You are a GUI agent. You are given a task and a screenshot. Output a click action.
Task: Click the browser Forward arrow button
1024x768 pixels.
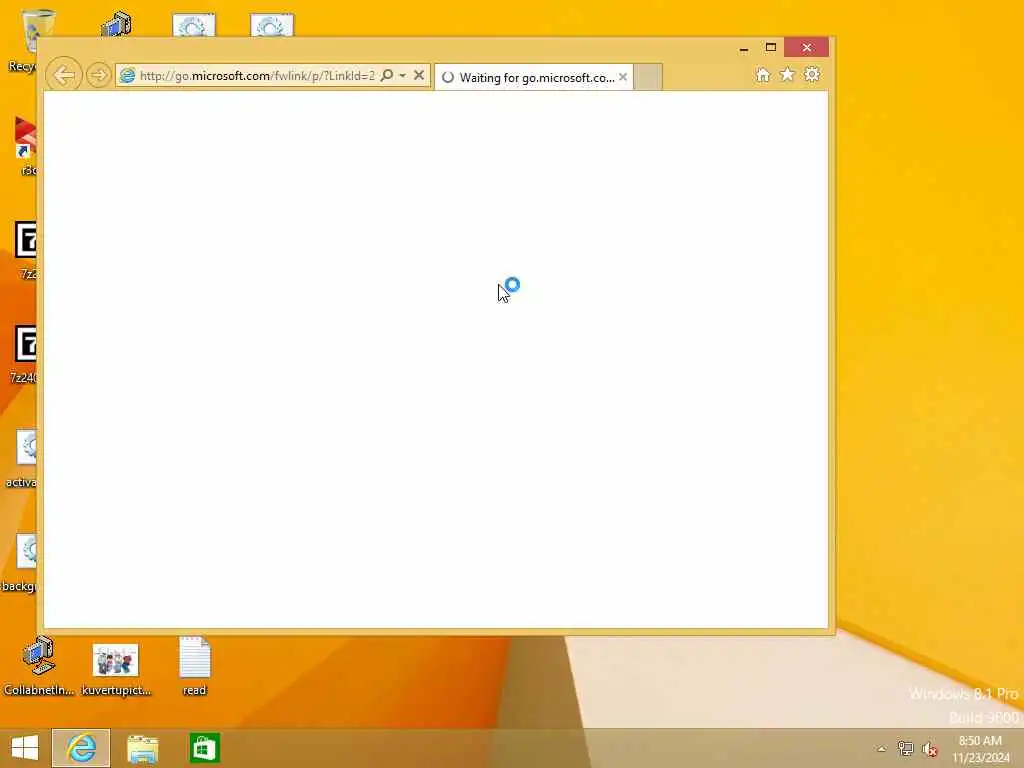(x=99, y=75)
